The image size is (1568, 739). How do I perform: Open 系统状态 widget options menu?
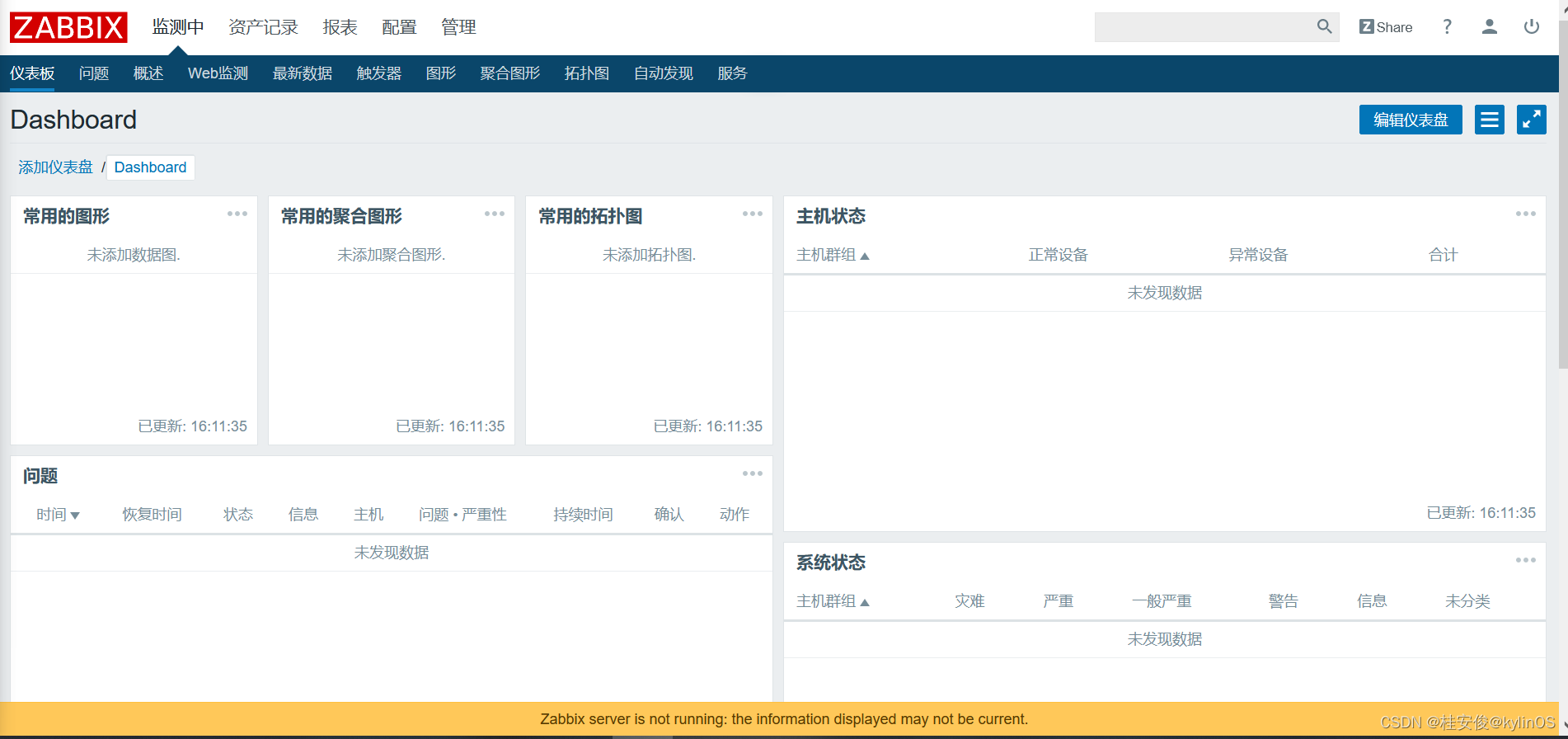coord(1526,560)
